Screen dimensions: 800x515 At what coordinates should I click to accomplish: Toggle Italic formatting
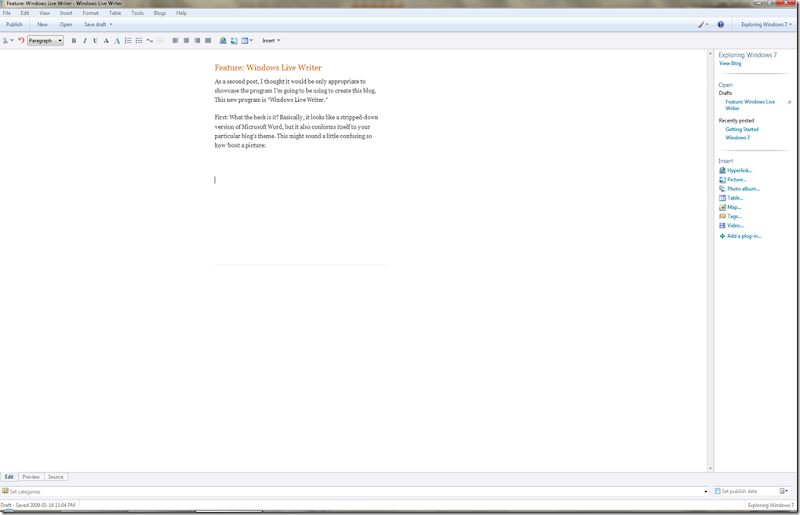(85, 40)
